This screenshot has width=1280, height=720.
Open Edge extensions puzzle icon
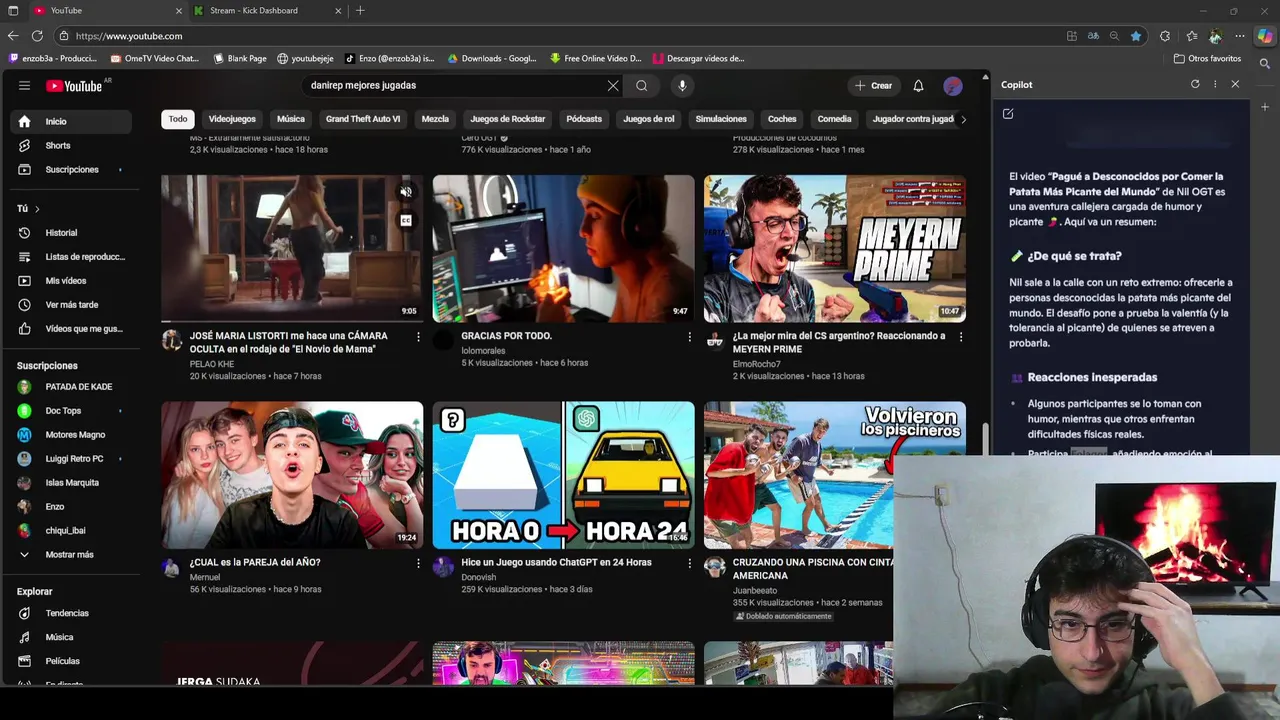pyautogui.click(x=1165, y=36)
